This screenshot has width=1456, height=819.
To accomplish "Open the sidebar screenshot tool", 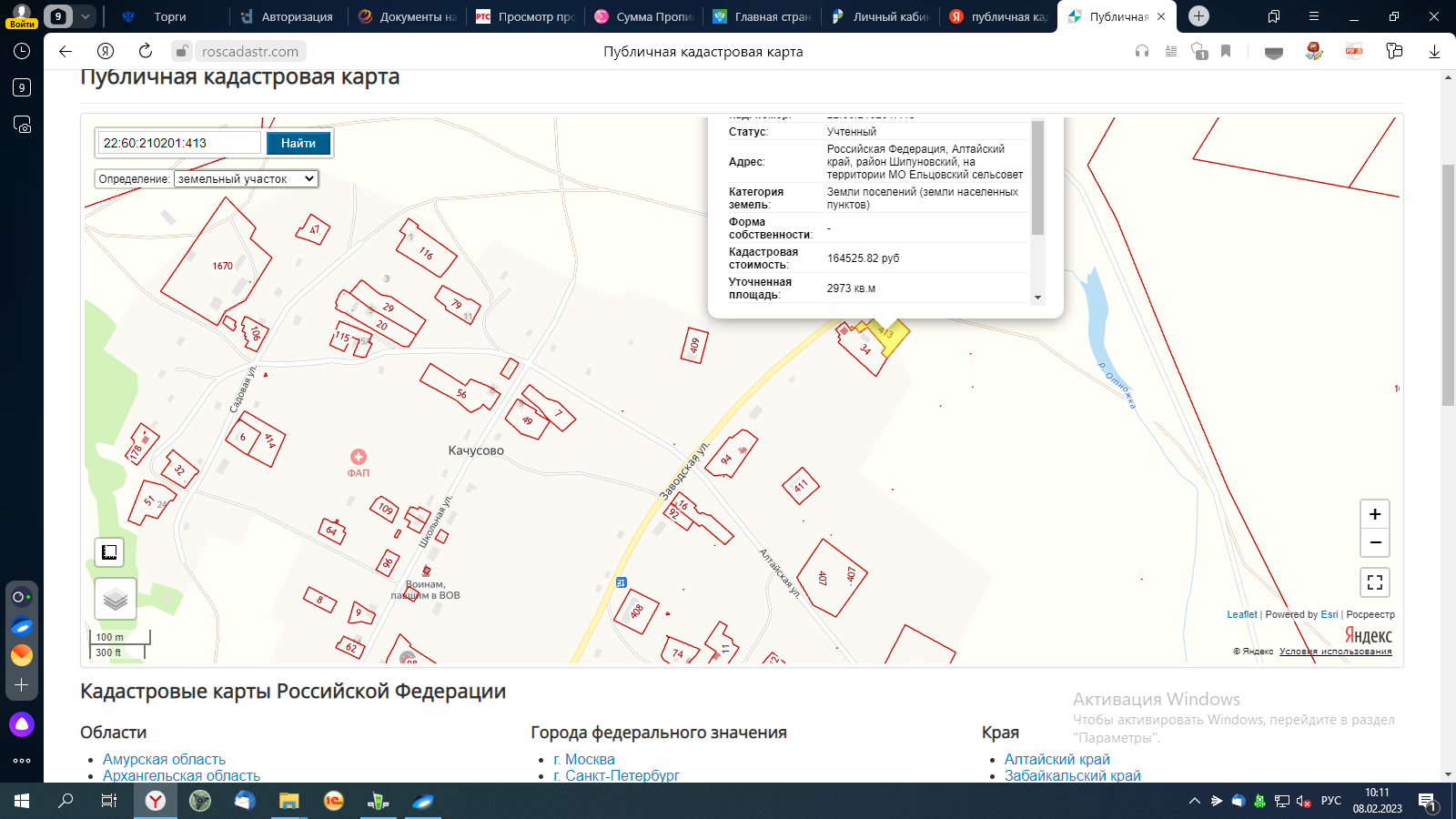I will 22,125.
